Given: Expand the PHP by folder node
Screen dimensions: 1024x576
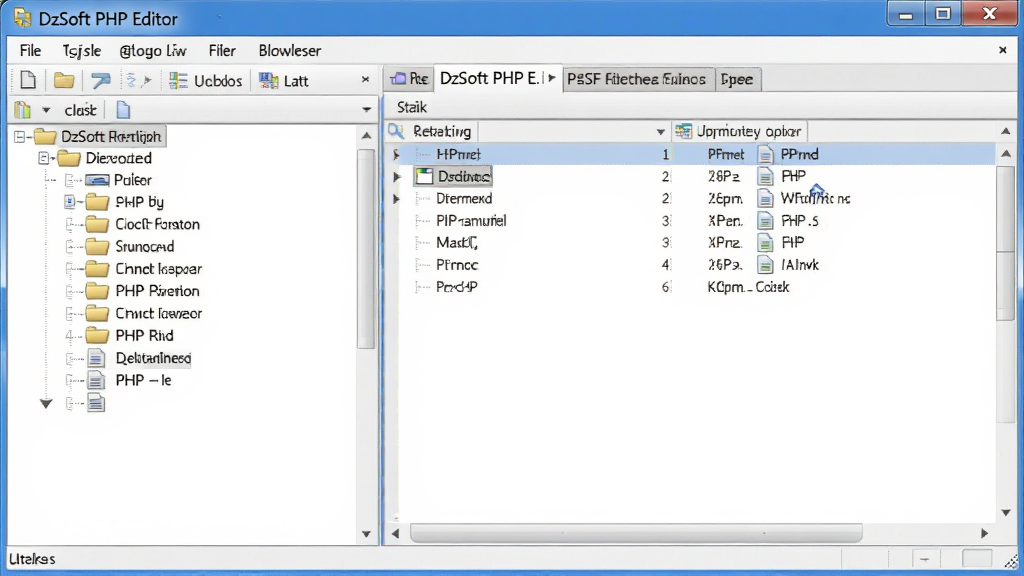Looking at the screenshot, I should 69,202.
